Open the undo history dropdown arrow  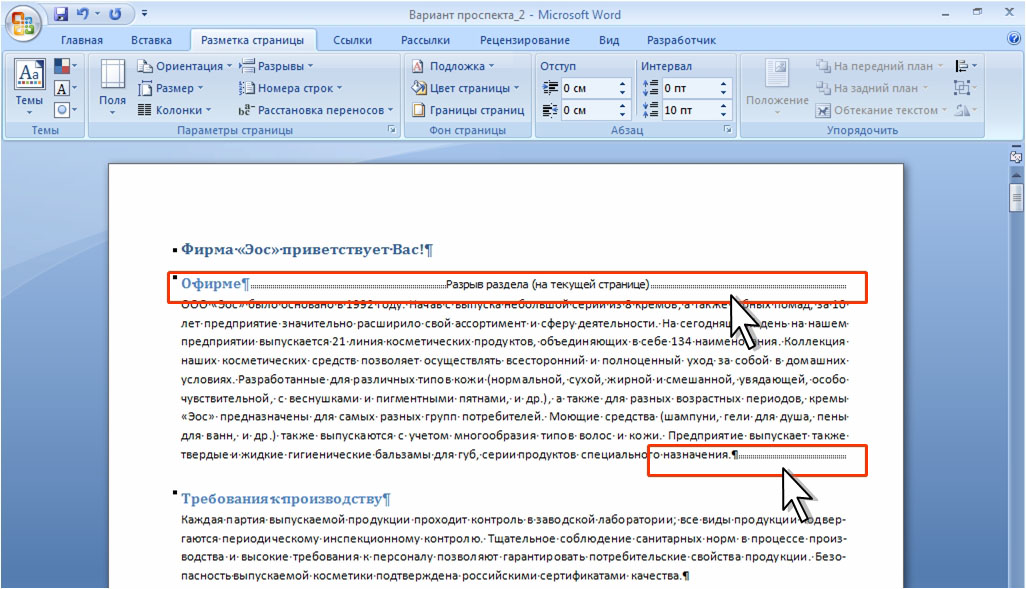[97, 14]
